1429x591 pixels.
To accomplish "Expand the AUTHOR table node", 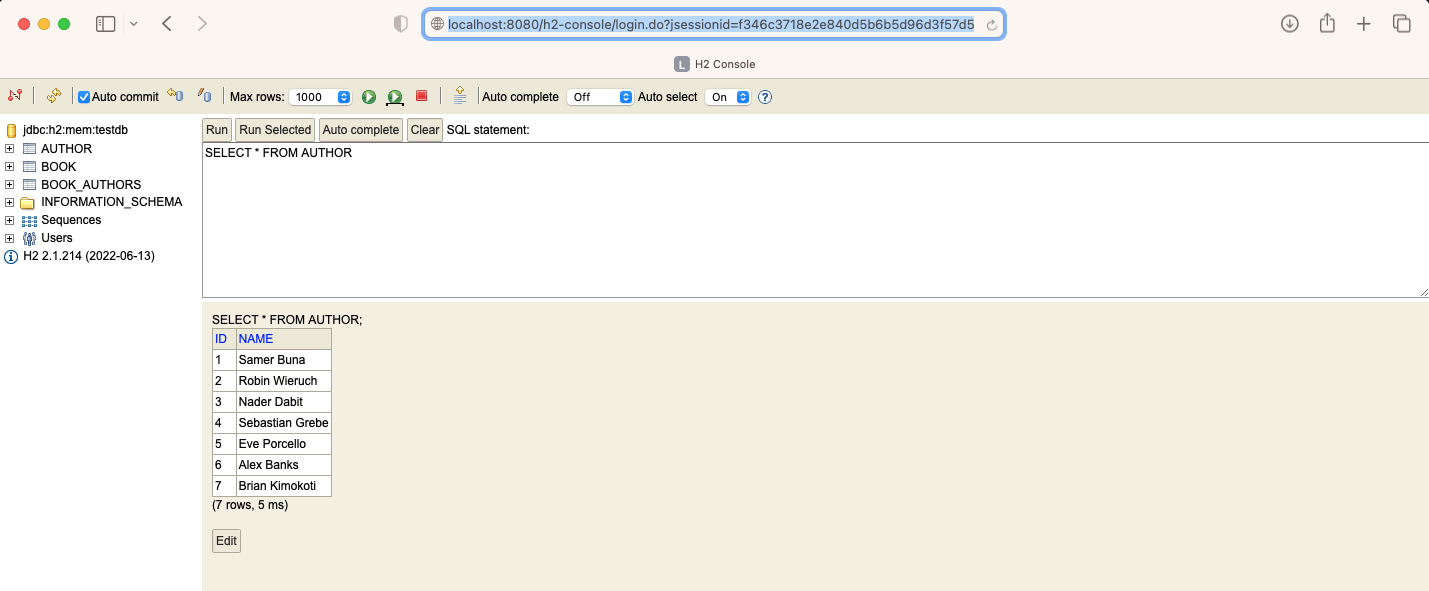I will click(10, 149).
